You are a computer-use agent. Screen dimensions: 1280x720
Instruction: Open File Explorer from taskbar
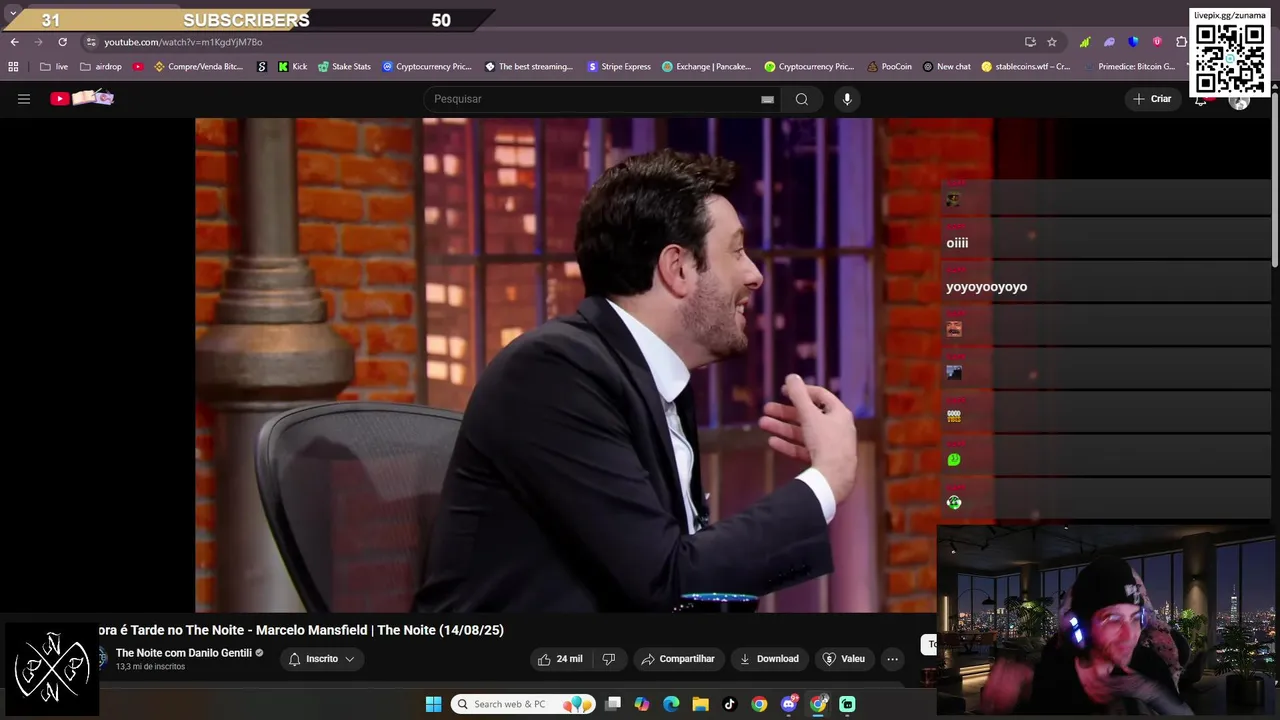700,704
